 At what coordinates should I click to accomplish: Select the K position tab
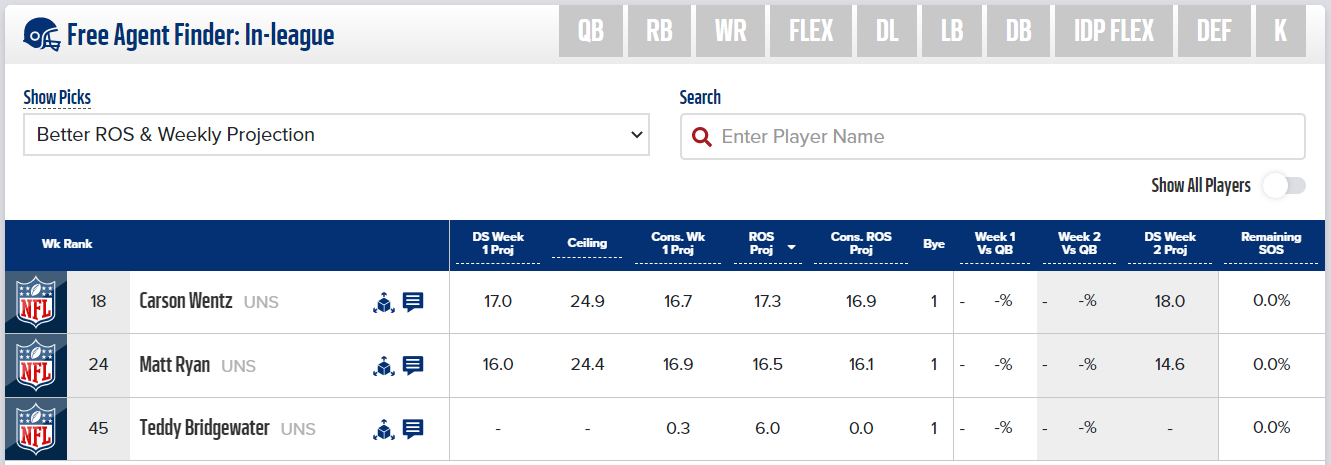tap(1280, 31)
